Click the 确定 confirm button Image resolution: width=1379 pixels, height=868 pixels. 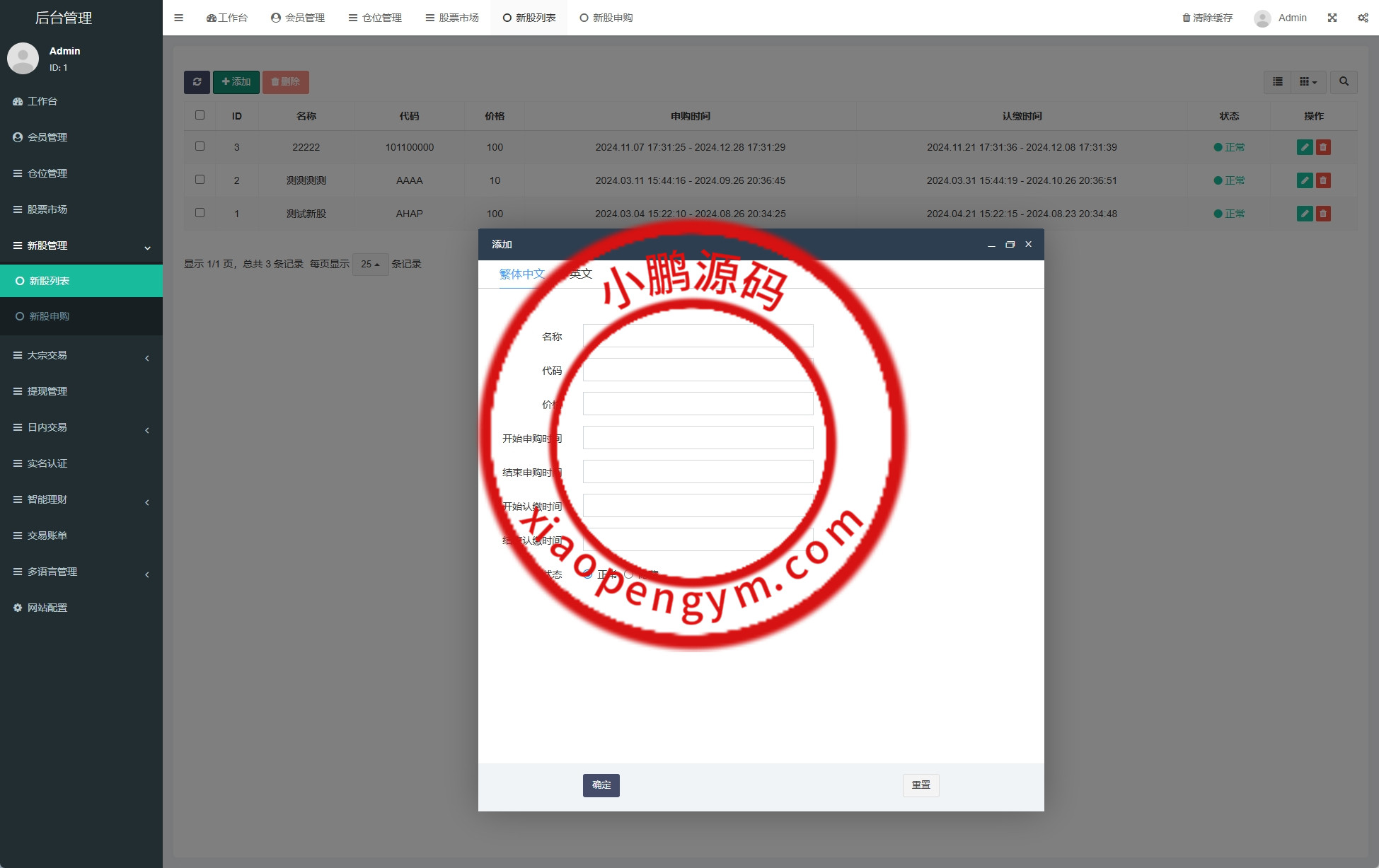pyautogui.click(x=601, y=785)
